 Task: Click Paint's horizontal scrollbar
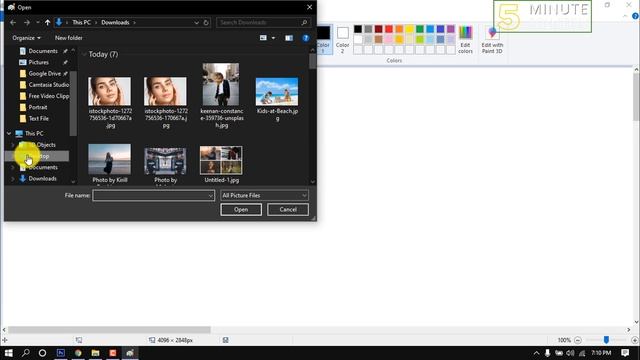tap(109, 329)
